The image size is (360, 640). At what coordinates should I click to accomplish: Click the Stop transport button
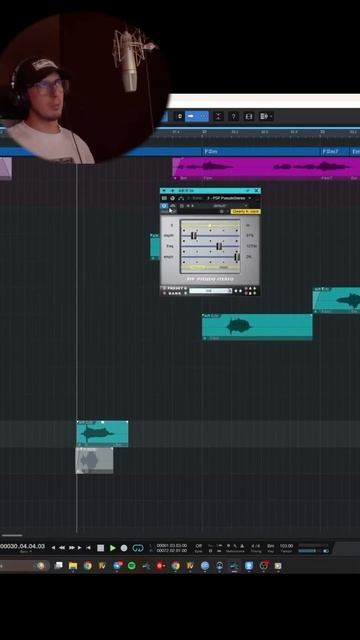click(x=100, y=548)
